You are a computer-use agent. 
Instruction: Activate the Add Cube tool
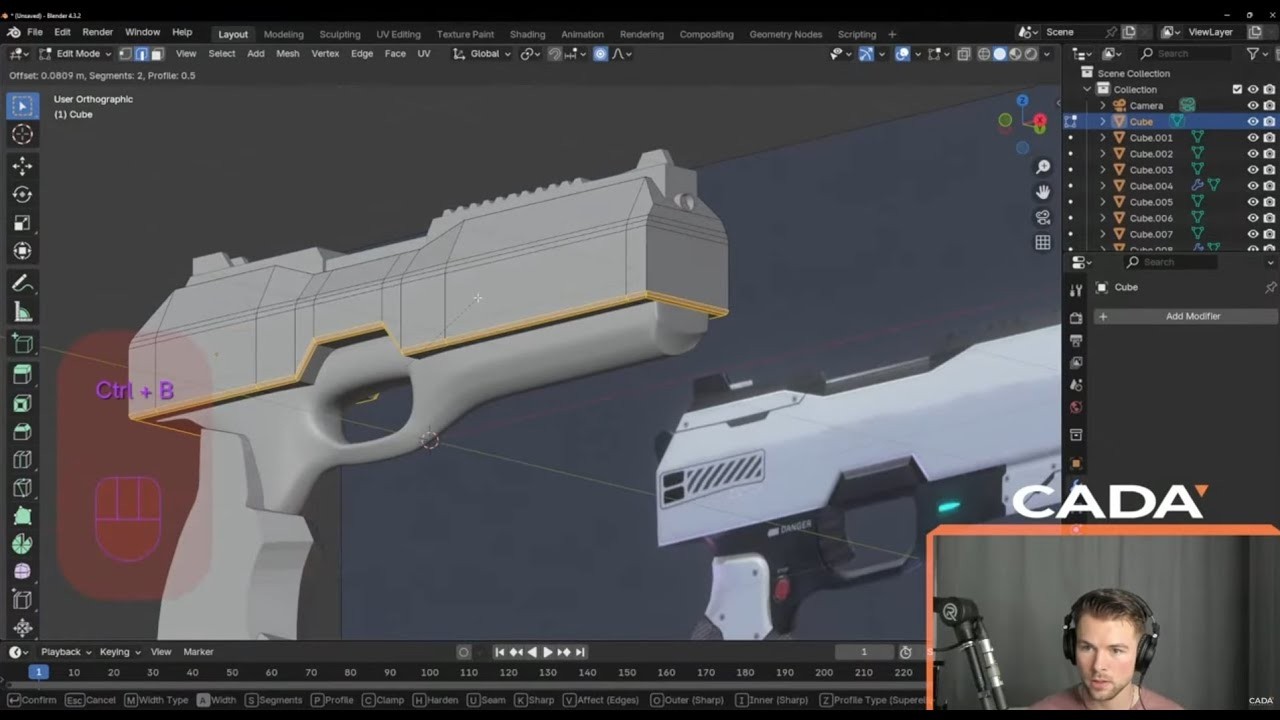point(22,345)
